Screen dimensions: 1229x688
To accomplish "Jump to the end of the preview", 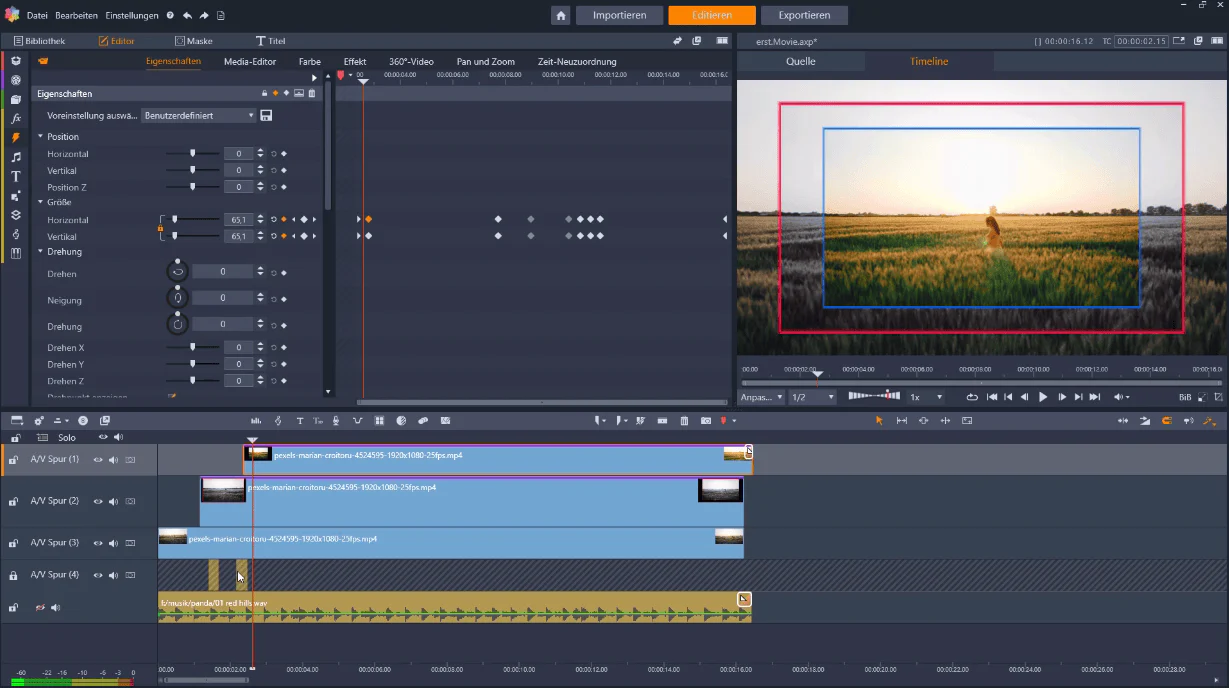I will tap(1097, 397).
